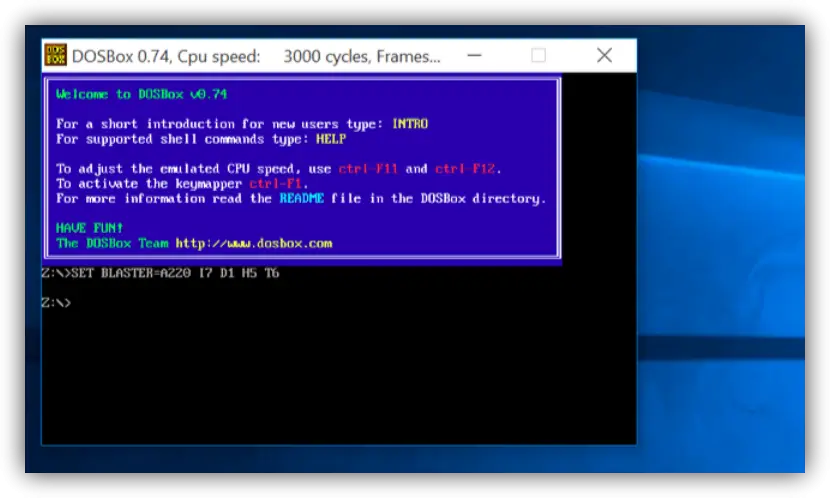Maximize the DOSBox window

coord(538,56)
